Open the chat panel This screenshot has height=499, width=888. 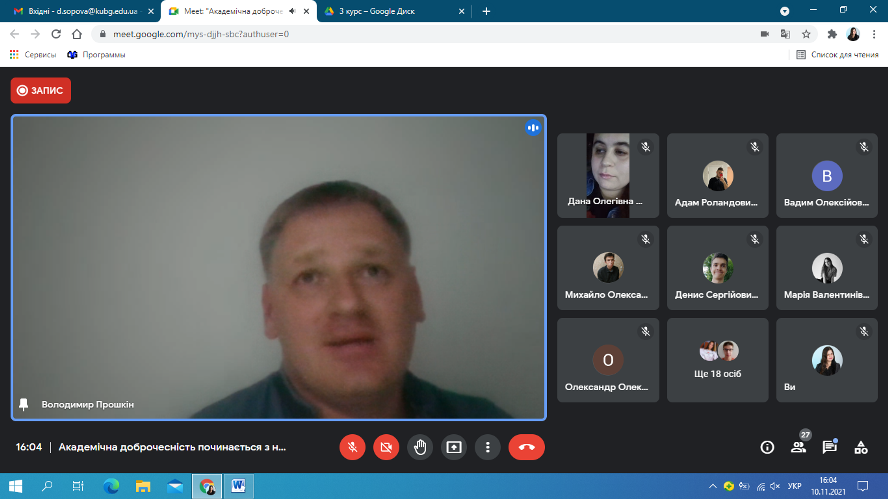830,447
